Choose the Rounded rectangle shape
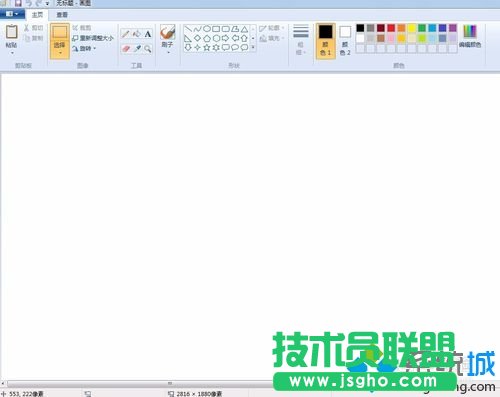This screenshot has width=500, height=397. tap(226, 29)
